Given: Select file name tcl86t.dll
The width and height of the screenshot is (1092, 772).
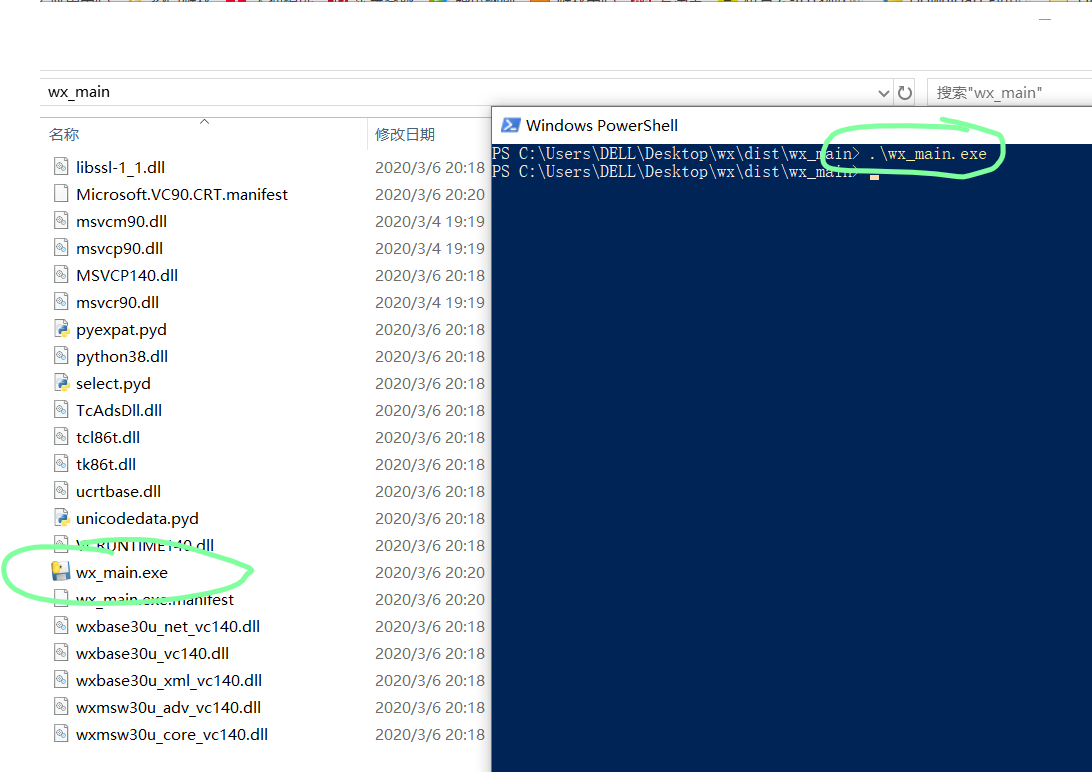Looking at the screenshot, I should 108,437.
